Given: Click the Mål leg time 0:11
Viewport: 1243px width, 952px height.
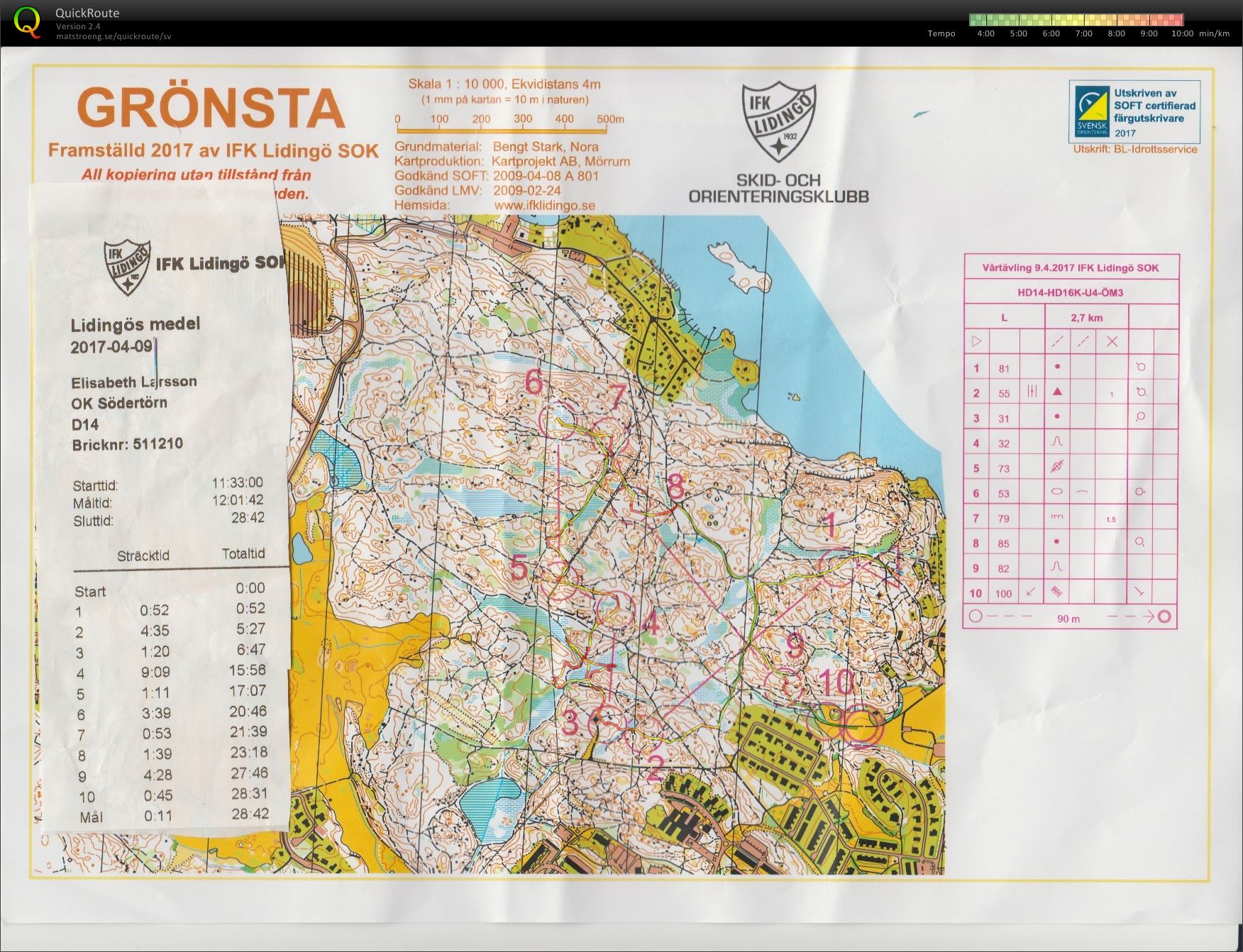Looking at the screenshot, I should (x=158, y=816).
